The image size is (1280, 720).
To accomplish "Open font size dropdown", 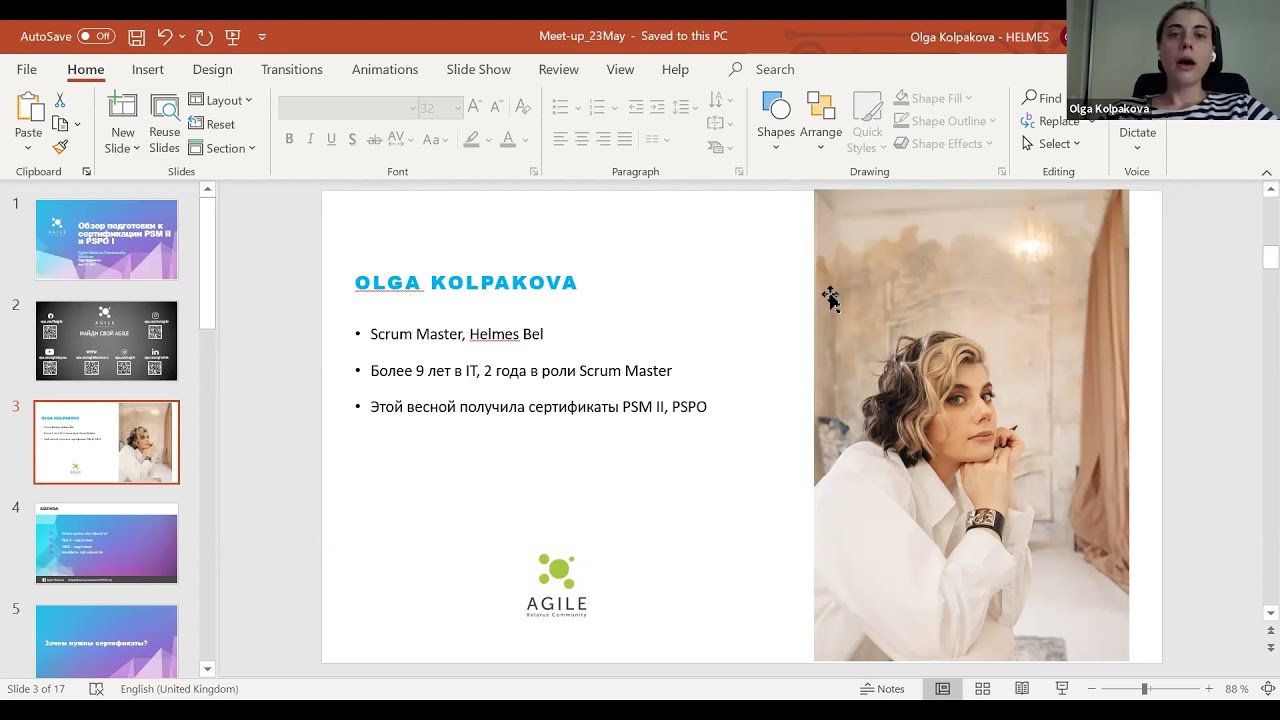I will (x=458, y=108).
